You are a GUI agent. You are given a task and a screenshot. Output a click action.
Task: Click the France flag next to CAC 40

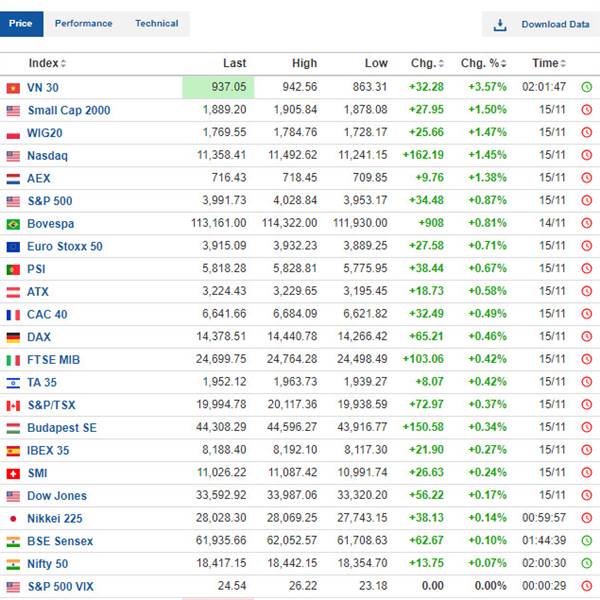point(13,315)
